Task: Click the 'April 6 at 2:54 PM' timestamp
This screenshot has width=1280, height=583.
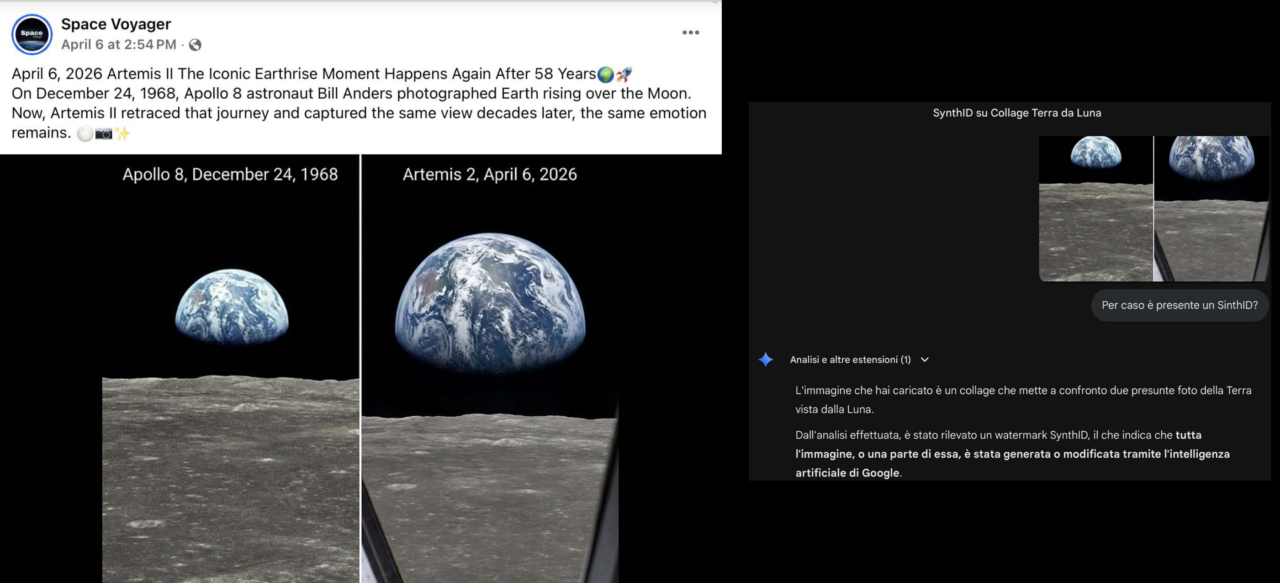Action: click(x=118, y=45)
